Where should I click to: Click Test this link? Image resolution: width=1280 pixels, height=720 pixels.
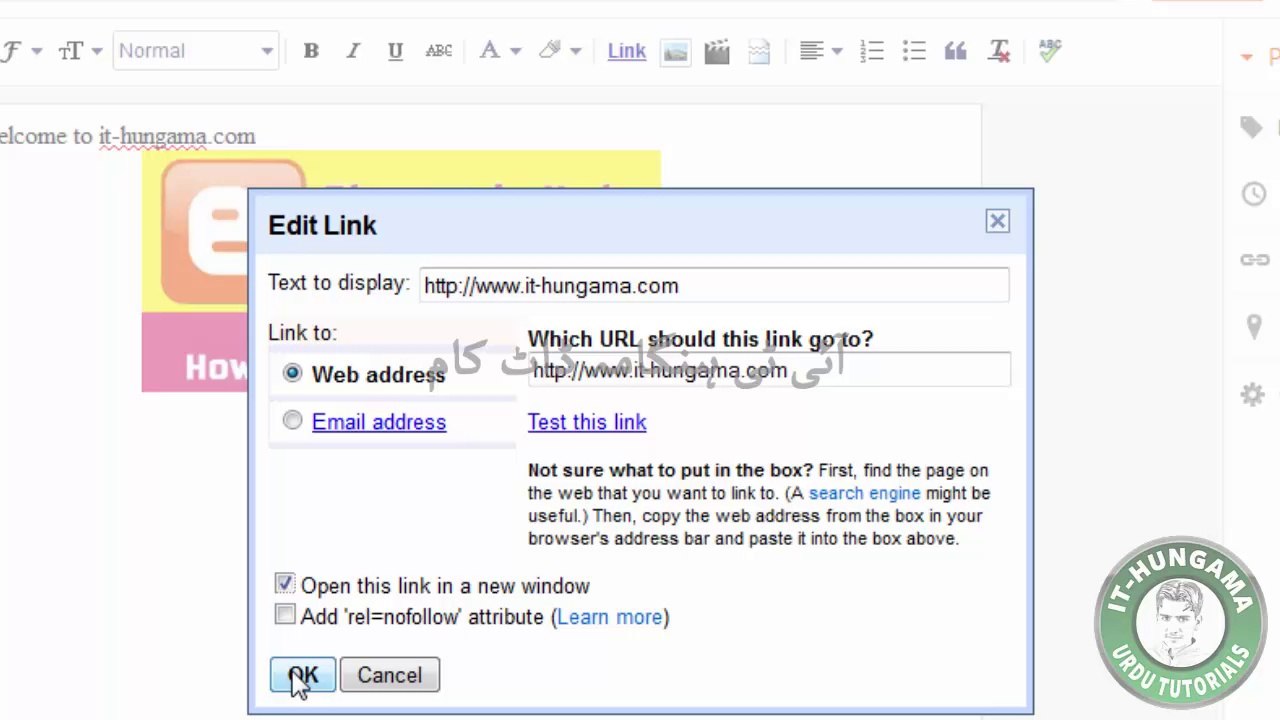coord(587,422)
